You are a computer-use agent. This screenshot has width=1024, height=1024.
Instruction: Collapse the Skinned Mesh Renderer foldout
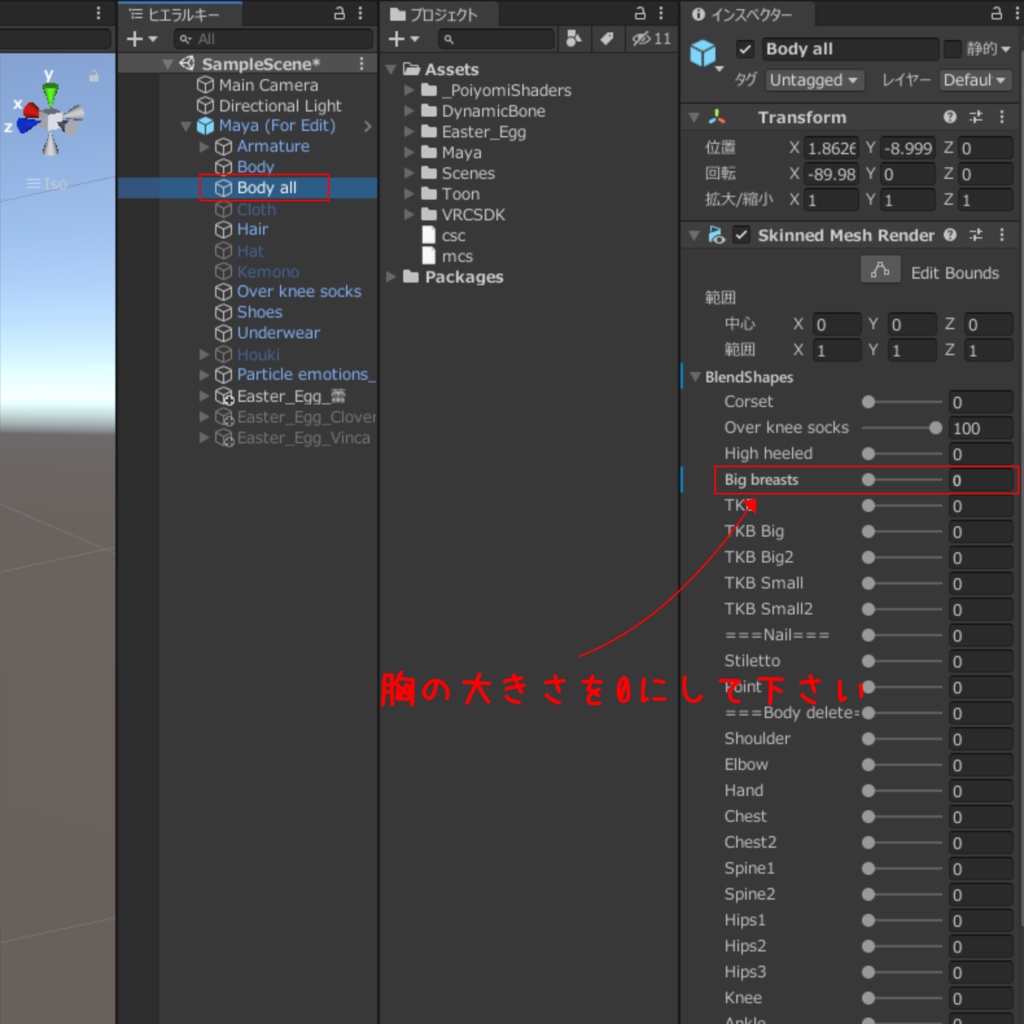click(x=694, y=236)
